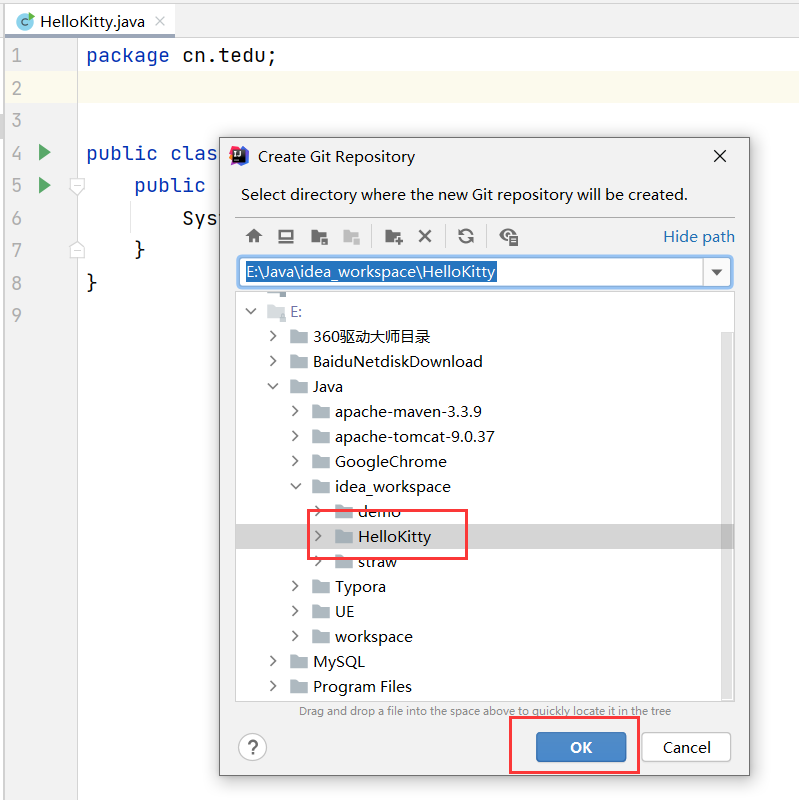Expand the MySQL folder
Image resolution: width=799 pixels, height=800 pixels.
(x=273, y=661)
